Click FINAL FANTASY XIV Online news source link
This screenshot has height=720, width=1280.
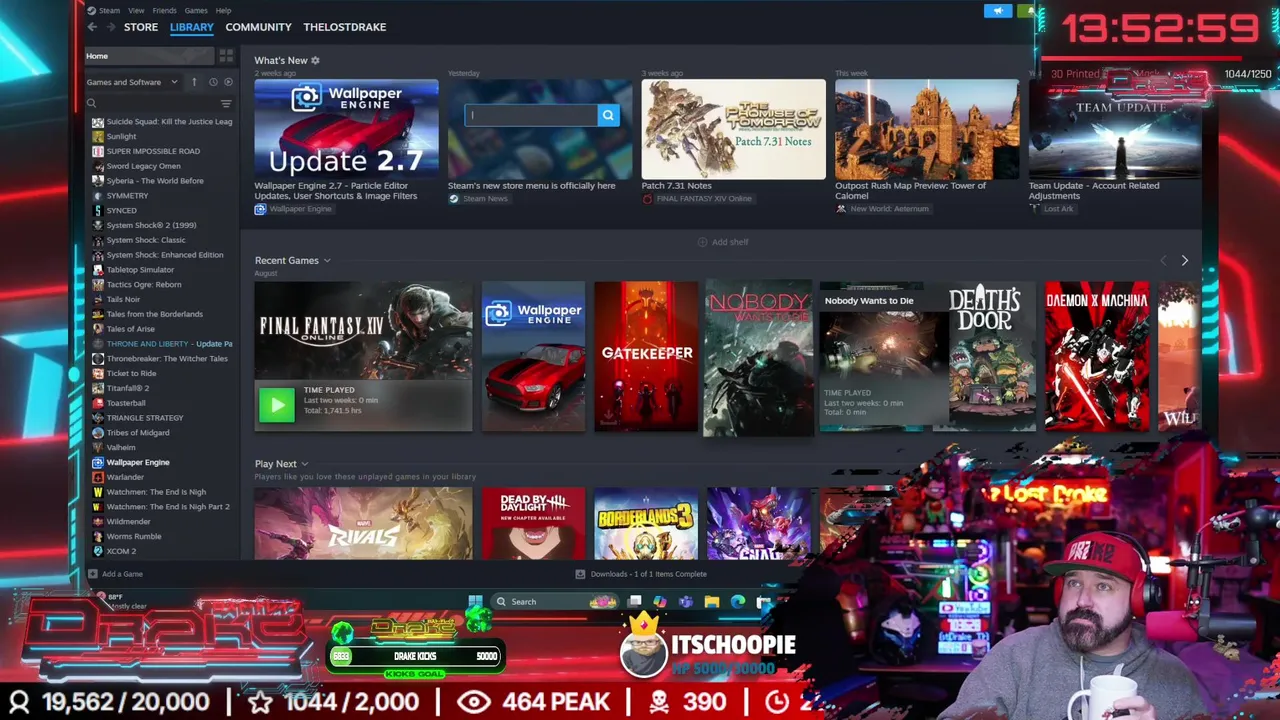click(697, 199)
